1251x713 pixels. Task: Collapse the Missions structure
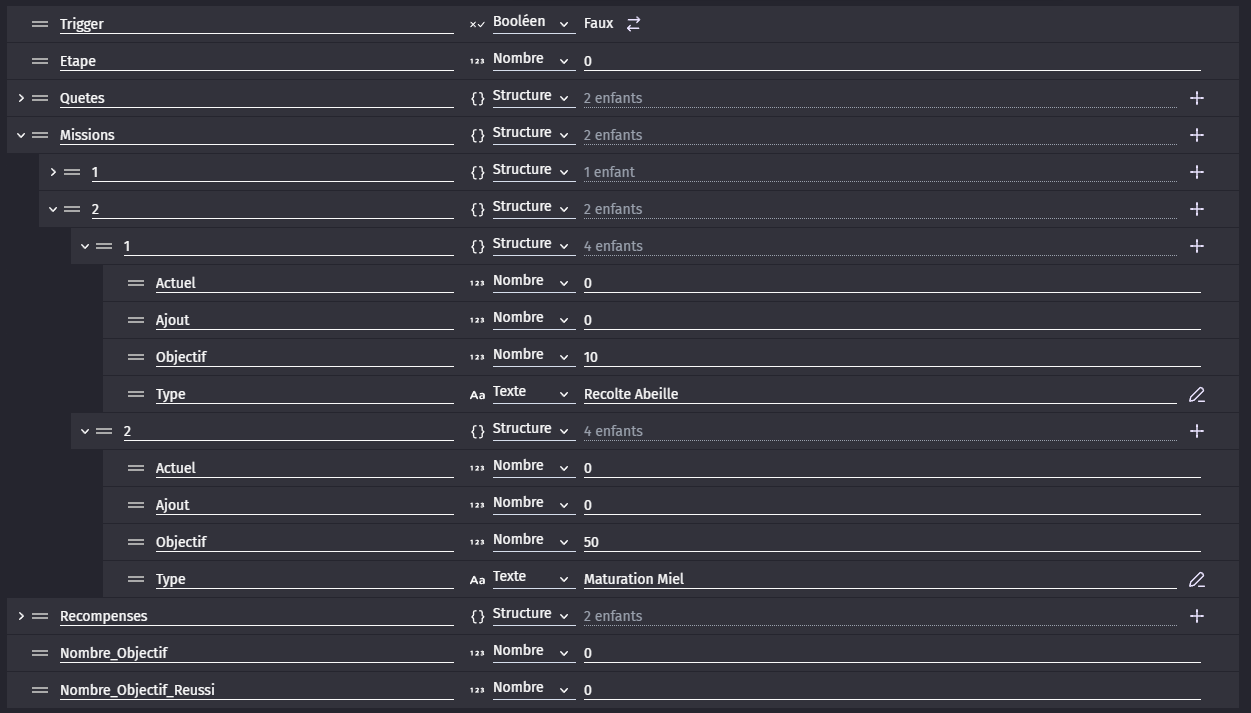point(21,135)
